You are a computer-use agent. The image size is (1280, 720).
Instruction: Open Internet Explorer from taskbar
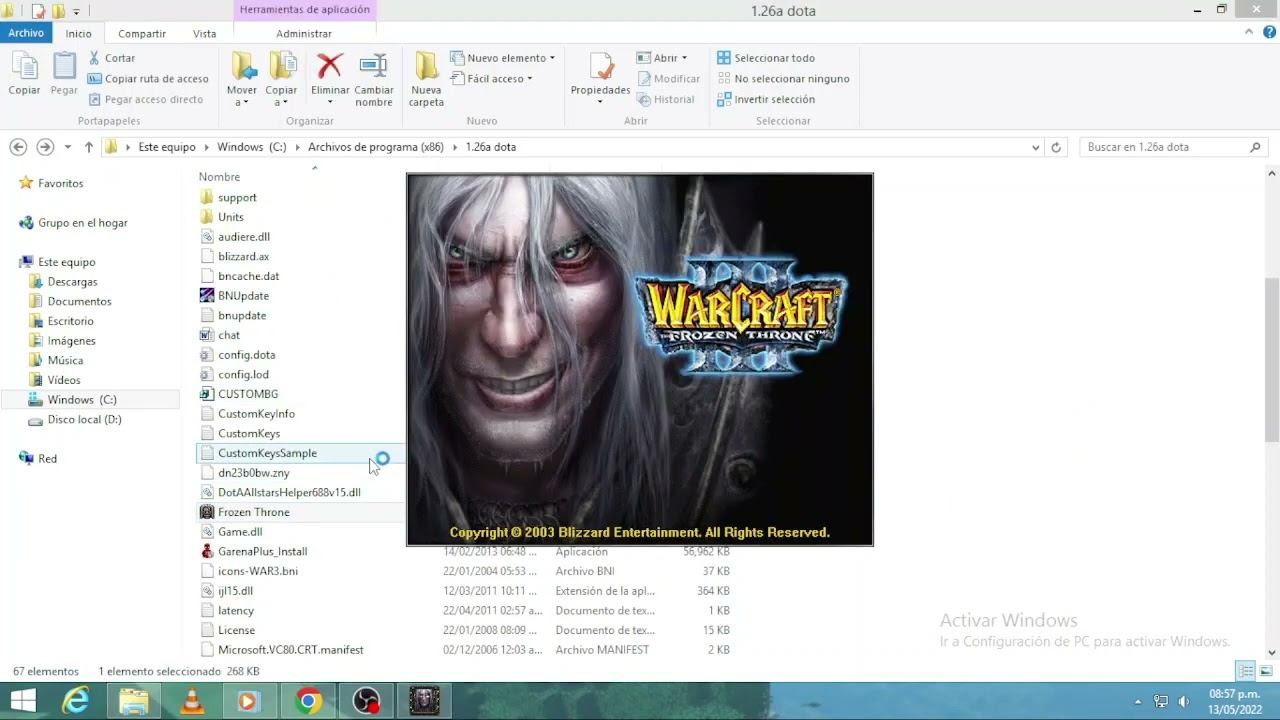pyautogui.click(x=75, y=701)
